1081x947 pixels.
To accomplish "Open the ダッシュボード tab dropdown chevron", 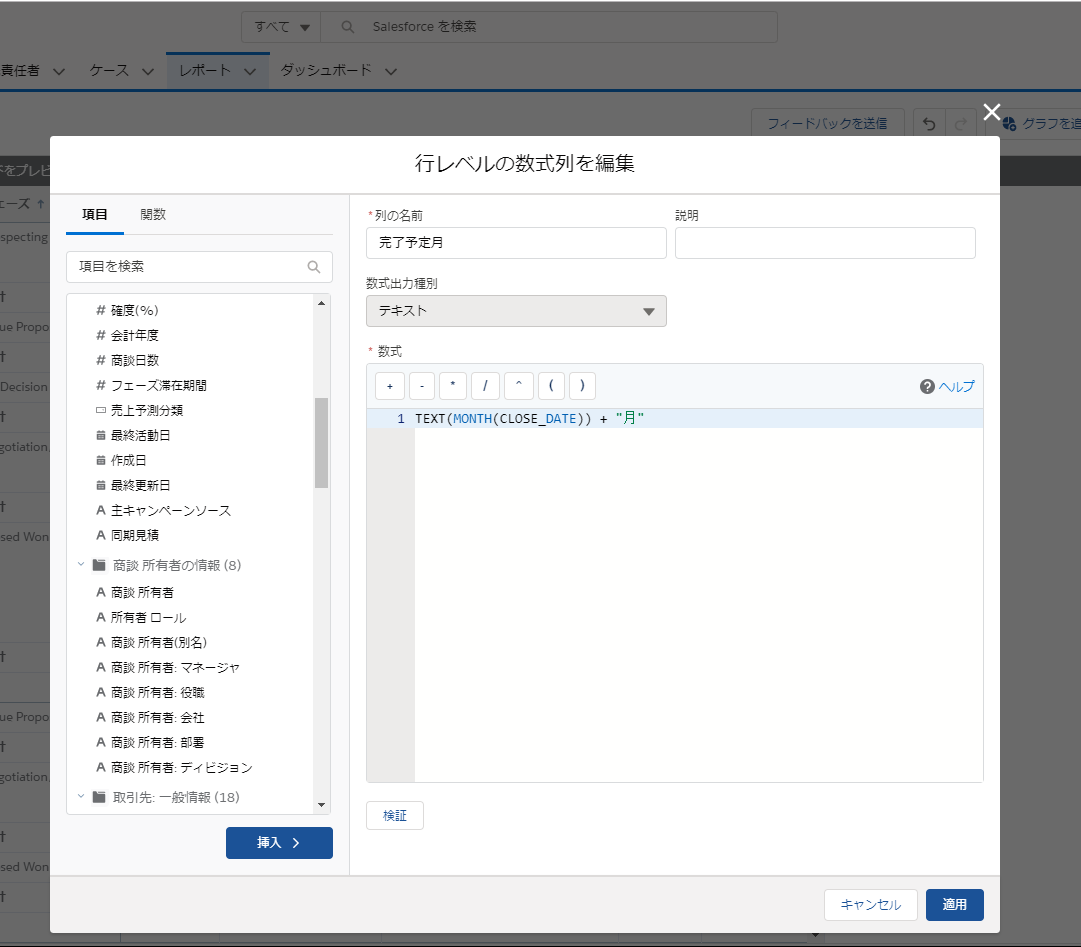I will [391, 71].
